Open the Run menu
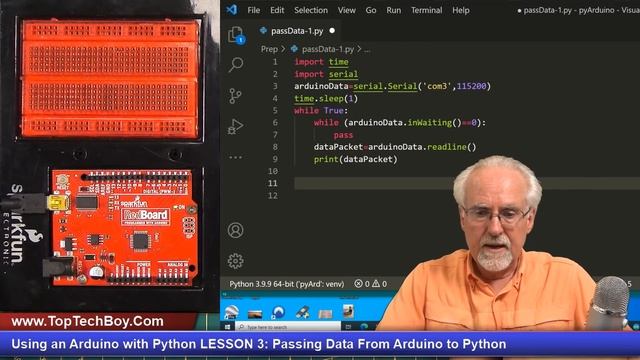 [393, 10]
